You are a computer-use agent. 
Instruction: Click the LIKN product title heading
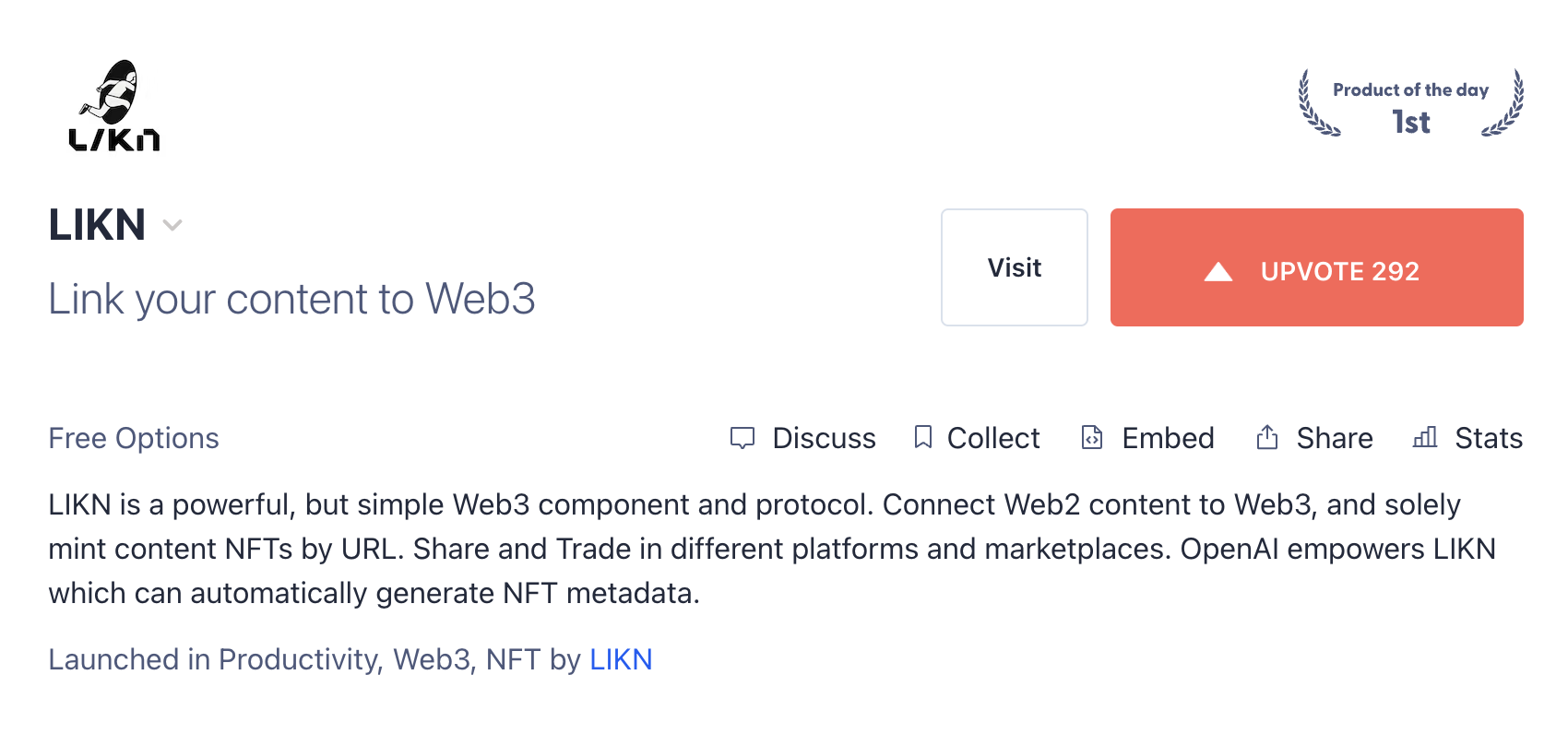pyautogui.click(x=97, y=225)
